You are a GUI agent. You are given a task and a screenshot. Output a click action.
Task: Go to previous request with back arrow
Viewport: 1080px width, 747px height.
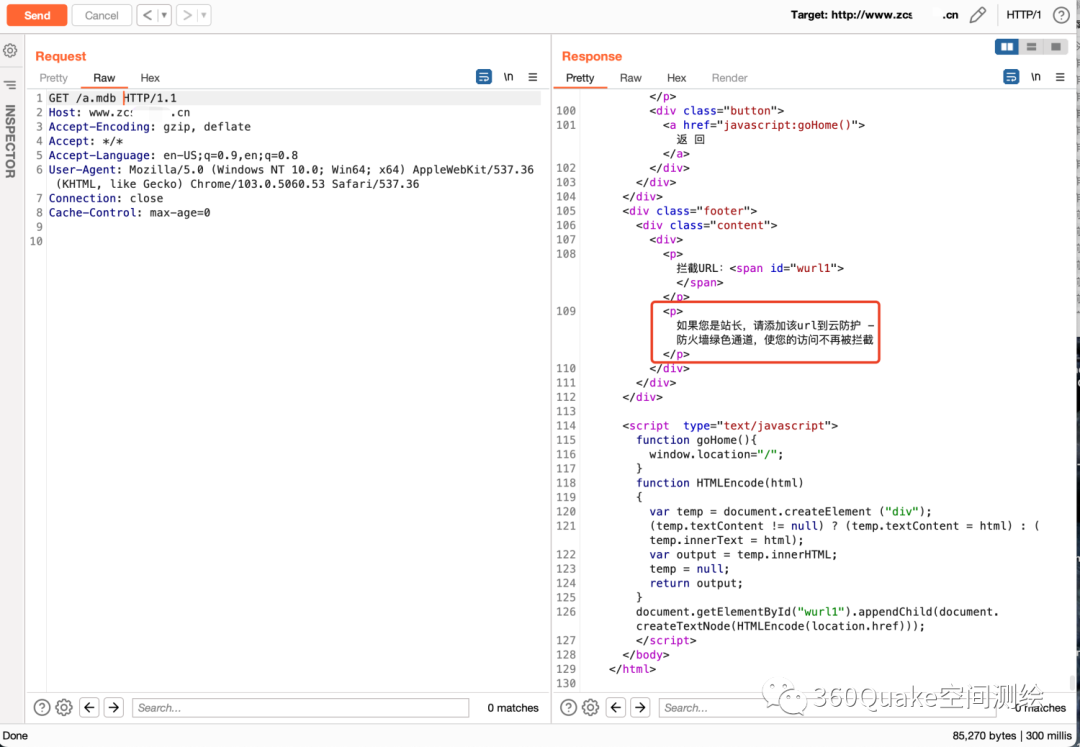(x=147, y=15)
